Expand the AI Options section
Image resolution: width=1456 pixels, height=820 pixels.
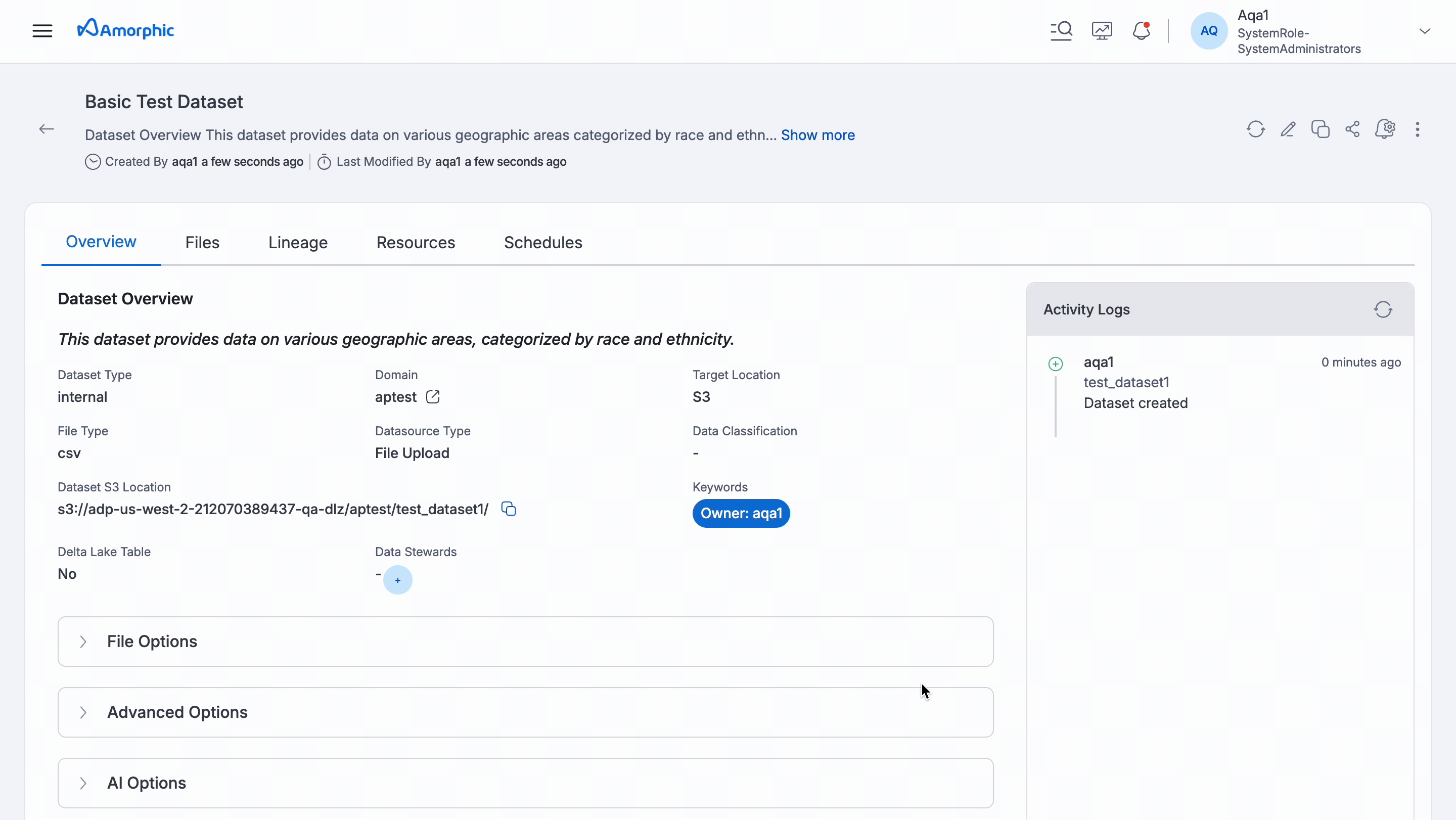pyautogui.click(x=146, y=783)
